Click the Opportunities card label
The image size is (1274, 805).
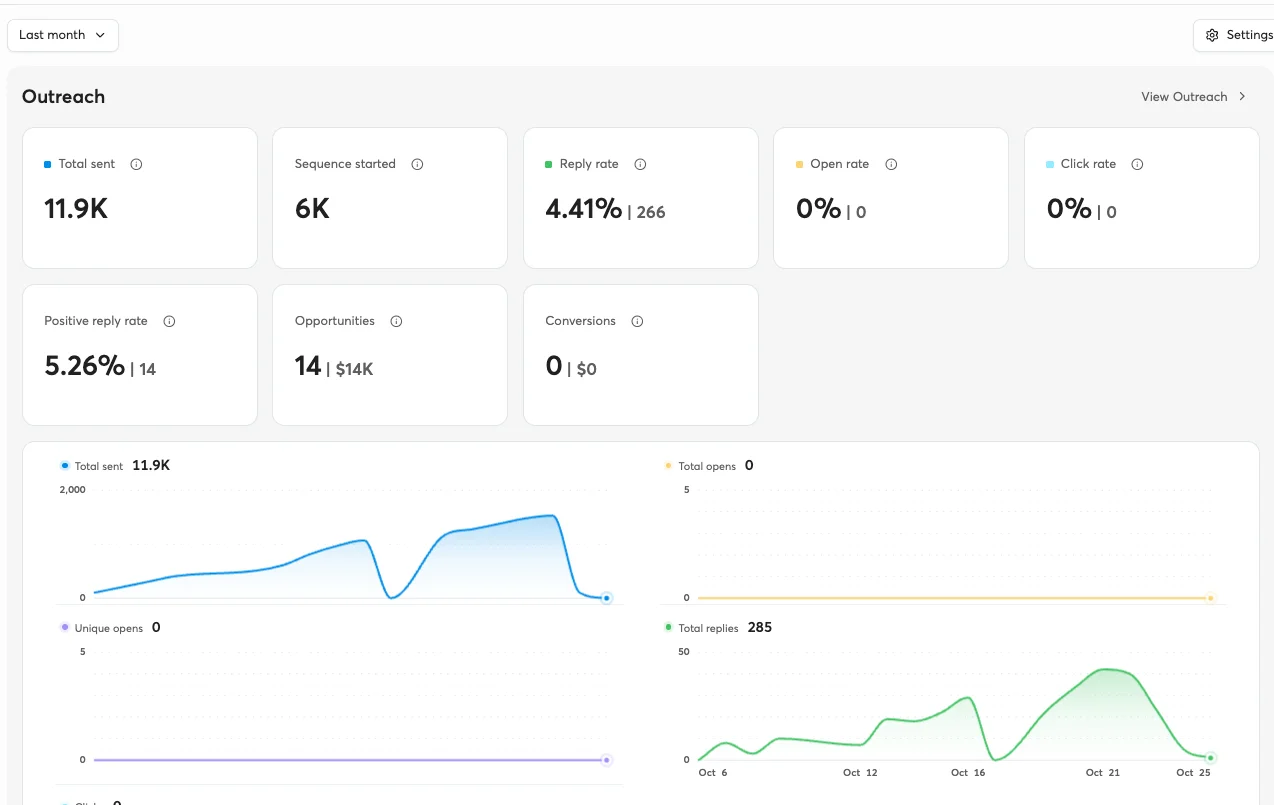tap(335, 321)
